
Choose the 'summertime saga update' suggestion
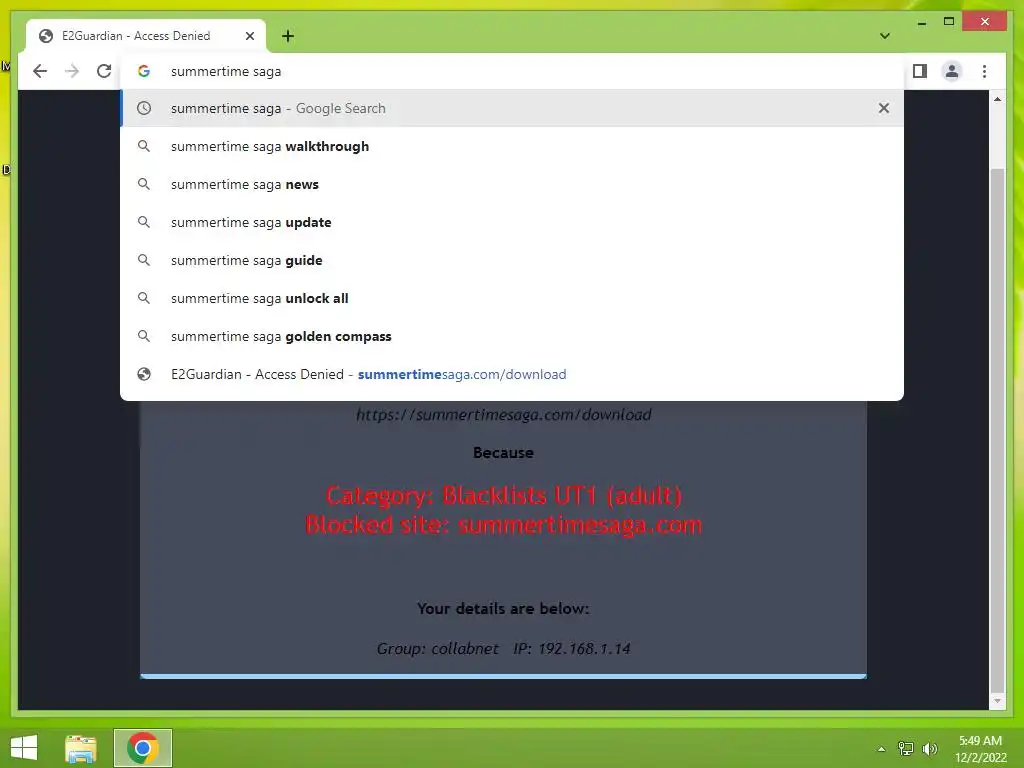[x=512, y=222]
